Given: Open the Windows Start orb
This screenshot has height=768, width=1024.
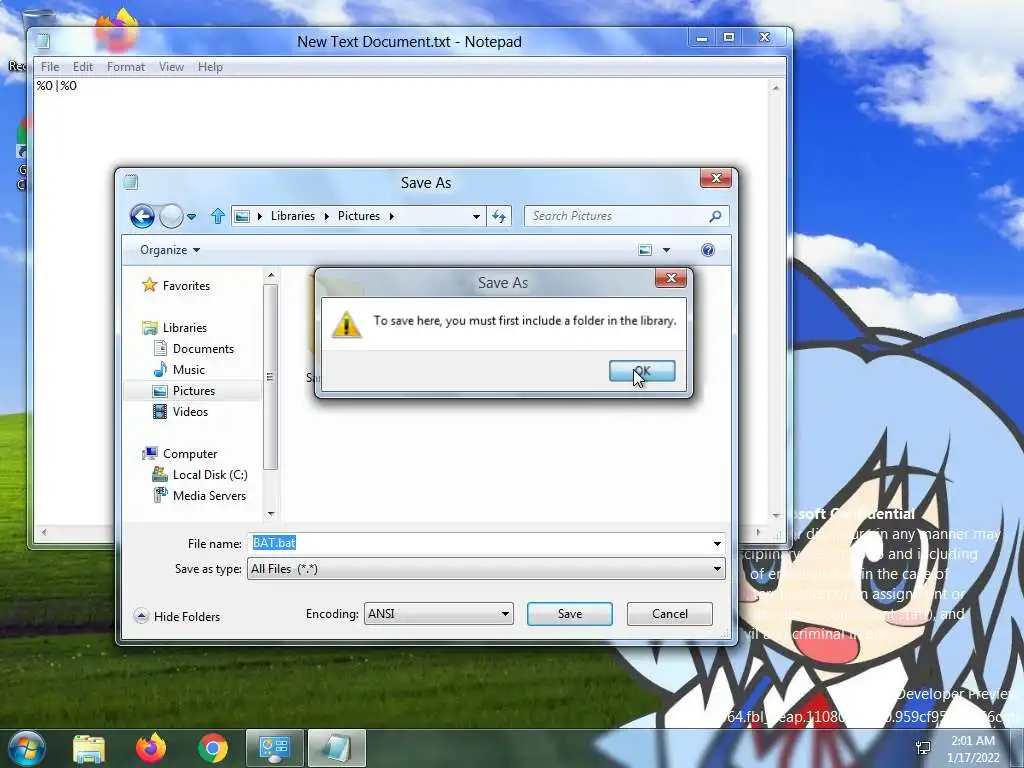Looking at the screenshot, I should [25, 748].
